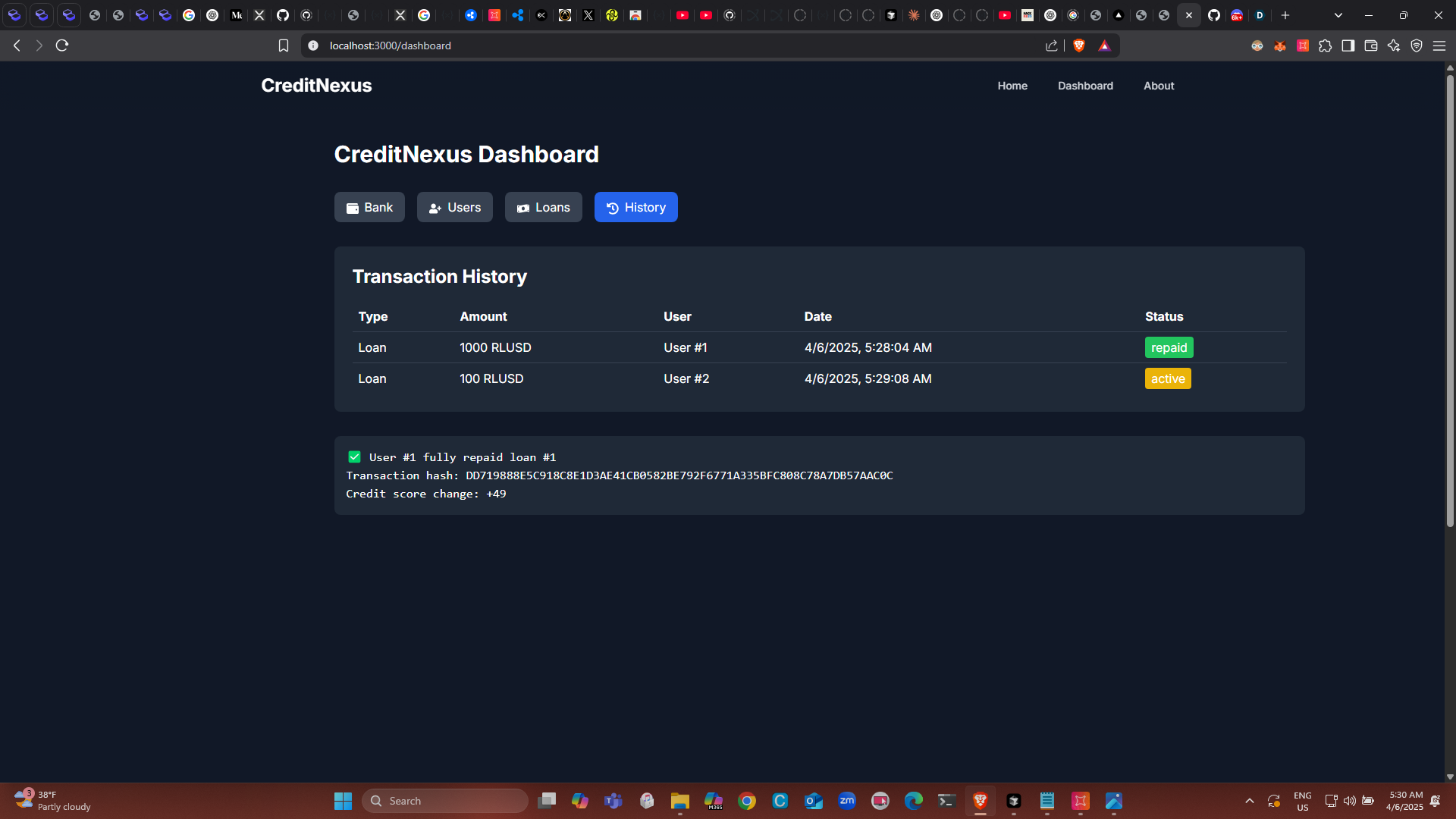Switch to the Users tab
Image resolution: width=1456 pixels, height=819 pixels.
(454, 207)
